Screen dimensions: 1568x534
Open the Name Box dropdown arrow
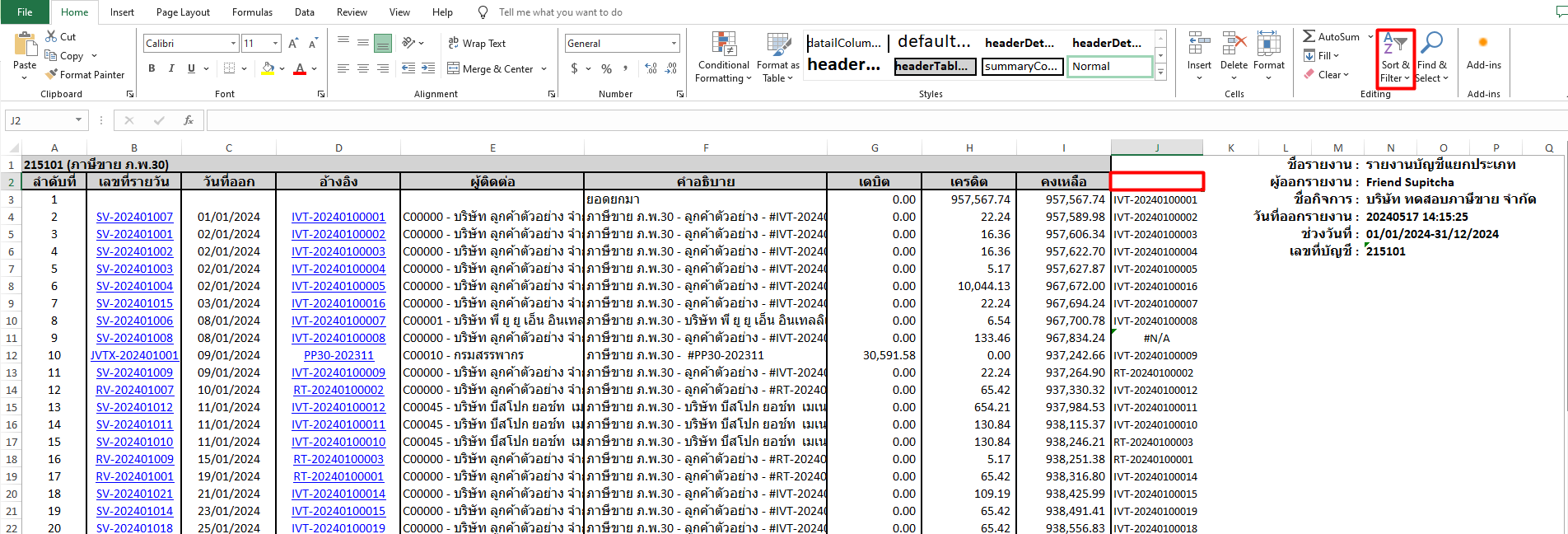pyautogui.click(x=79, y=120)
